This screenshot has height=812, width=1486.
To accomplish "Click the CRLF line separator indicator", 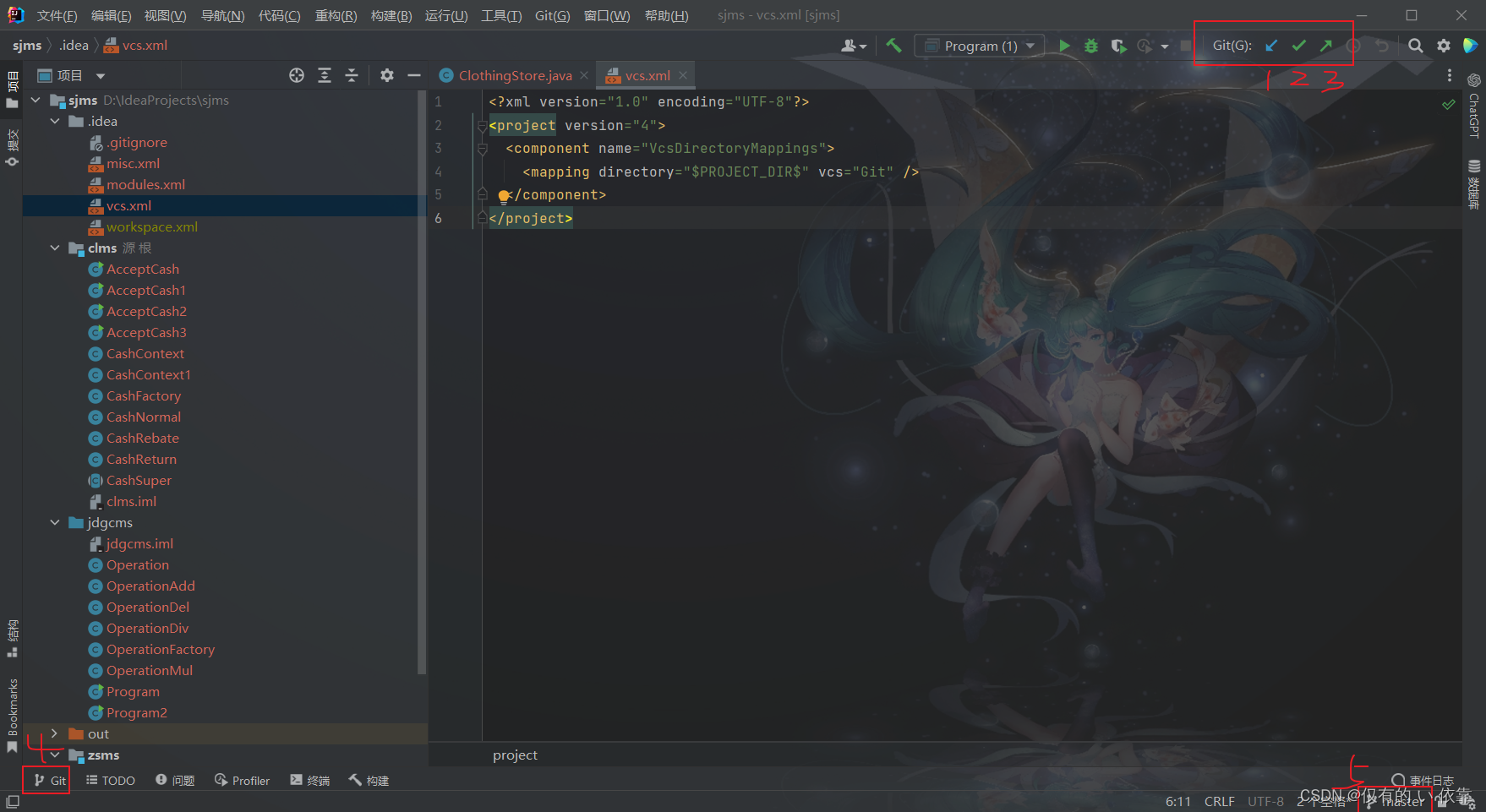I will tap(1219, 801).
